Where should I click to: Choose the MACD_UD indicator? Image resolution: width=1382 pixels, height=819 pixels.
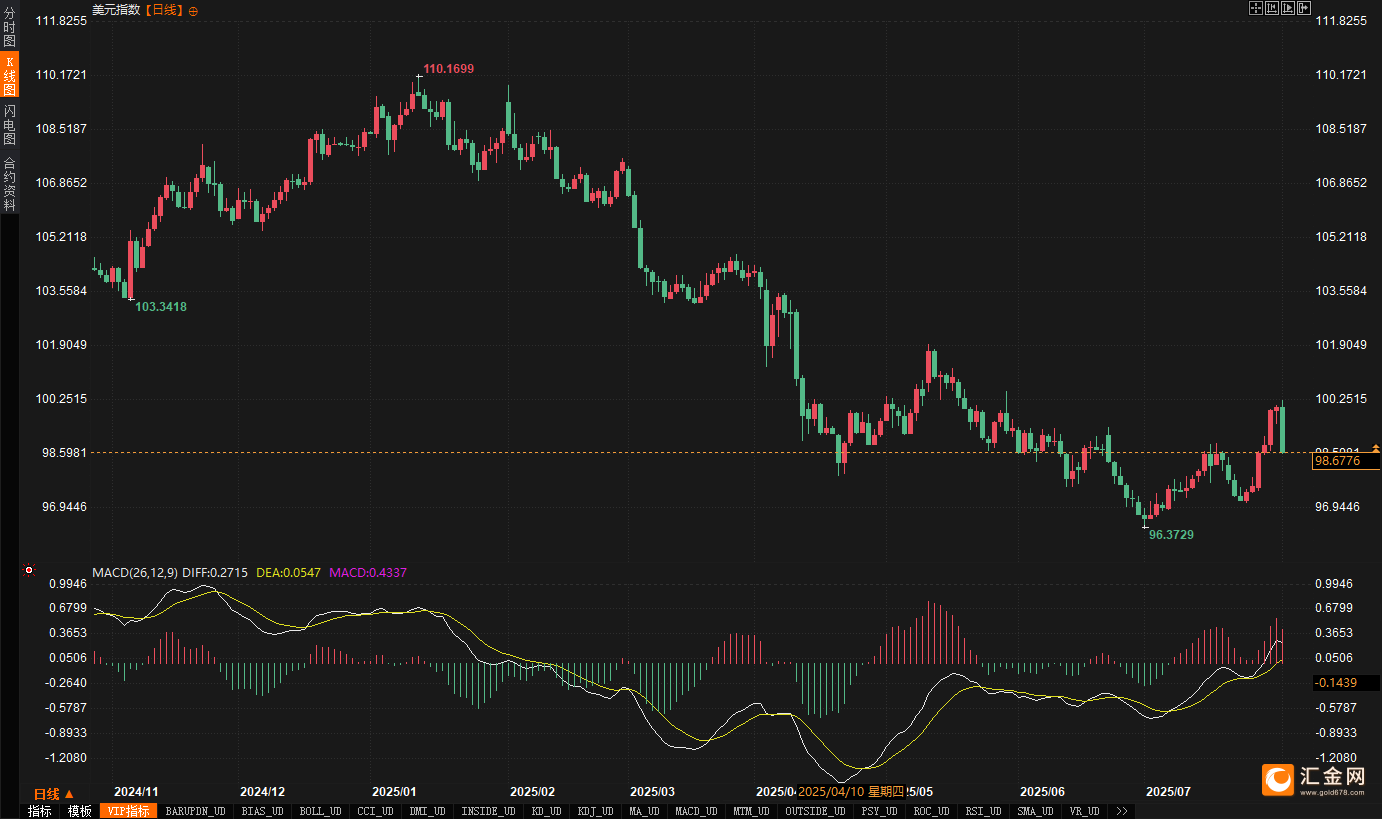696,811
